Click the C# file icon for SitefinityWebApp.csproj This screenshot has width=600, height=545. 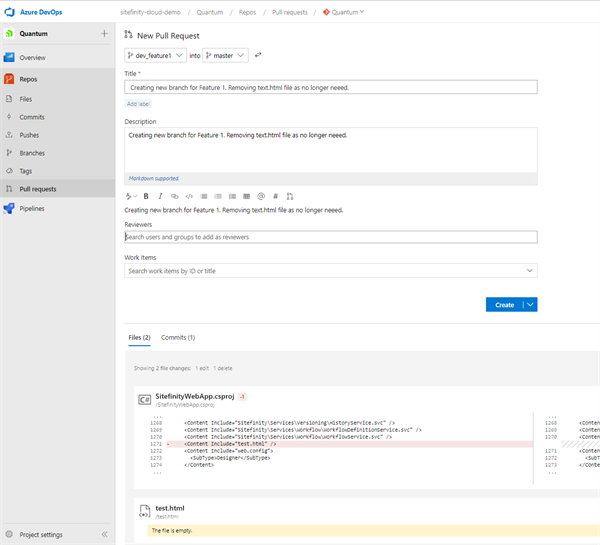pos(144,400)
